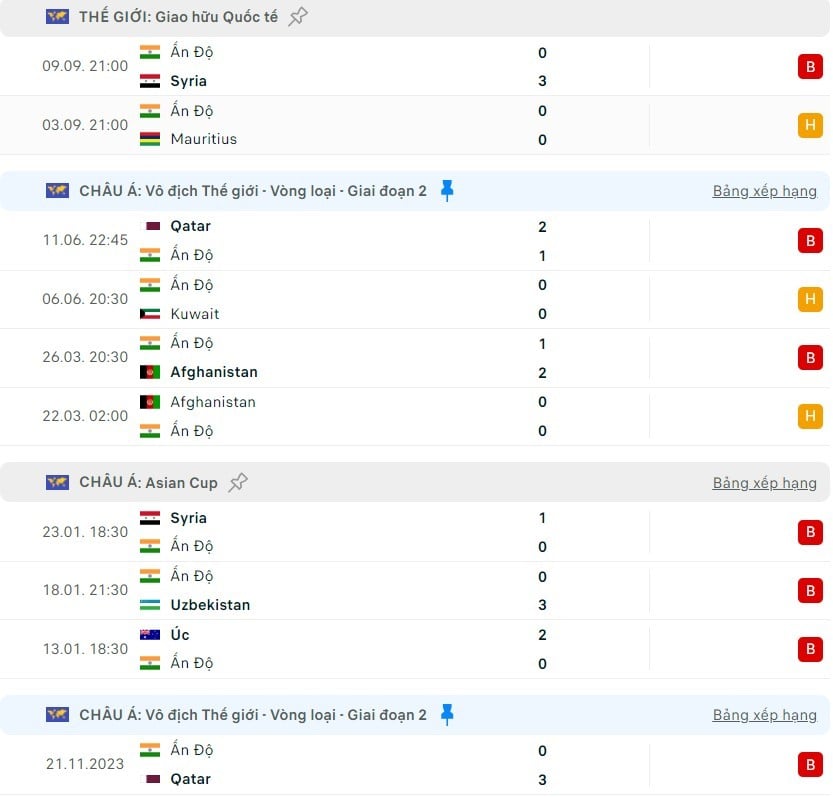The image size is (833, 797).
Task: Open Bảng xếp hạng for Asian Cup
Action: point(764,482)
